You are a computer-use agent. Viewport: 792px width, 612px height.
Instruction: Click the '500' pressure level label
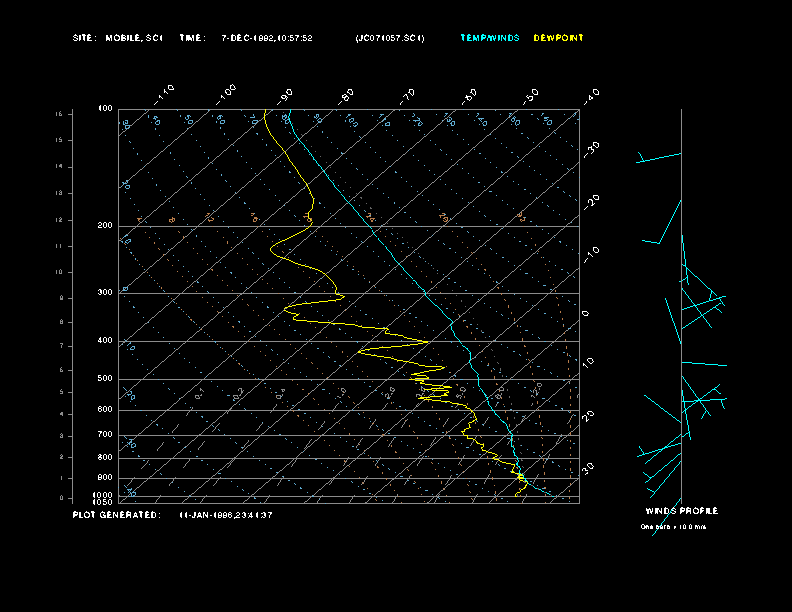[105, 379]
